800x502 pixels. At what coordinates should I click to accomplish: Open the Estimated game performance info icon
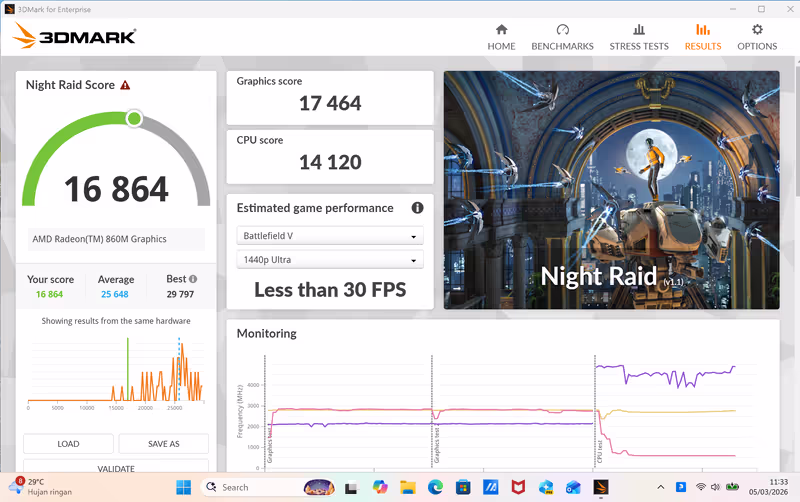[417, 208]
